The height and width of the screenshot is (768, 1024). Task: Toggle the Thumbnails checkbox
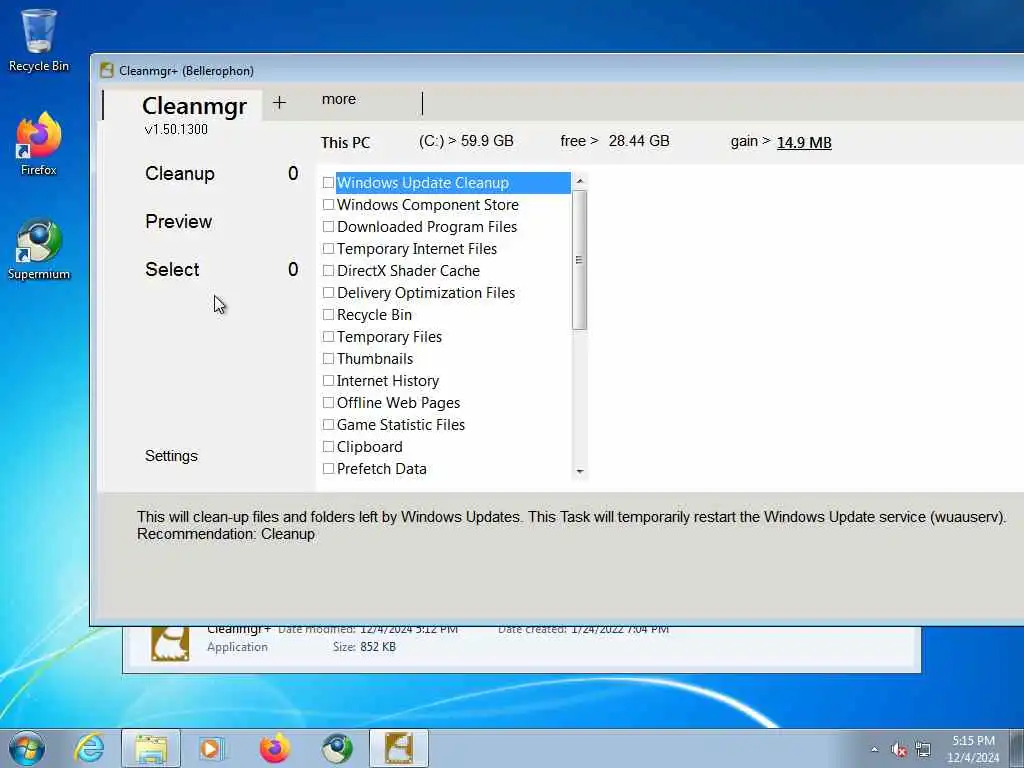(328, 359)
